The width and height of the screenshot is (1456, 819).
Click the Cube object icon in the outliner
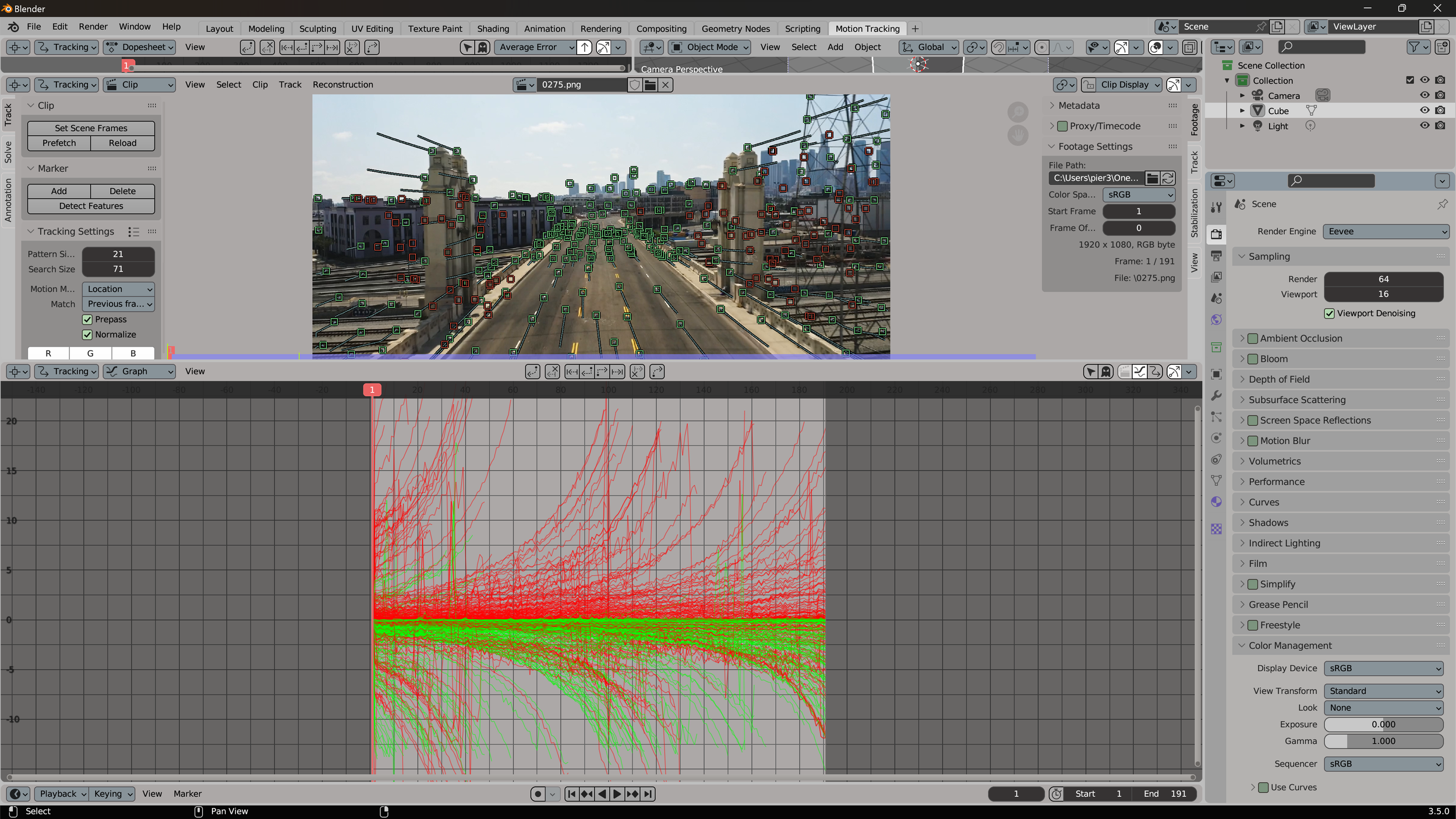(x=1258, y=111)
